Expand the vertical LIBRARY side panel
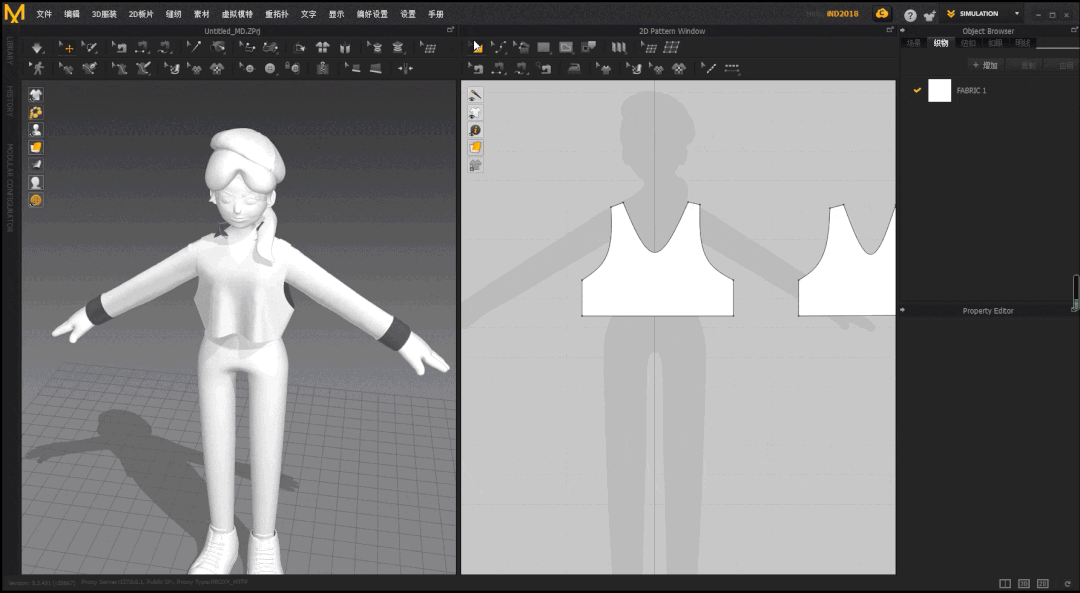Screen dimensions: 1080x593 pyautogui.click(x=10, y=51)
